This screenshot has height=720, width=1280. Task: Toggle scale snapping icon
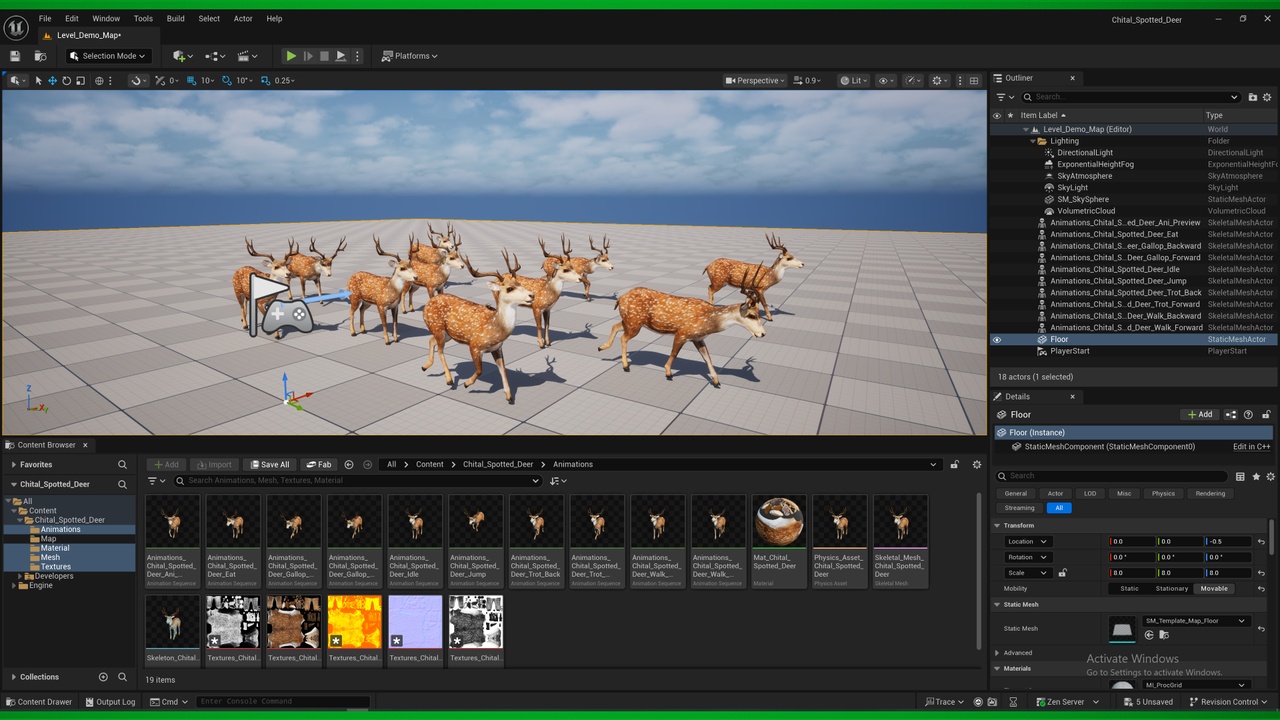265,81
